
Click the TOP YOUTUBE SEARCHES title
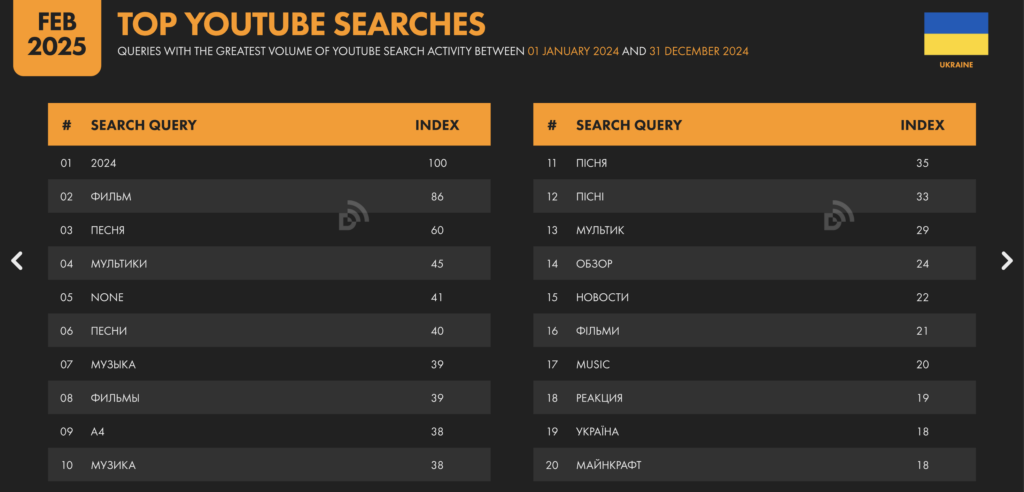[301, 24]
